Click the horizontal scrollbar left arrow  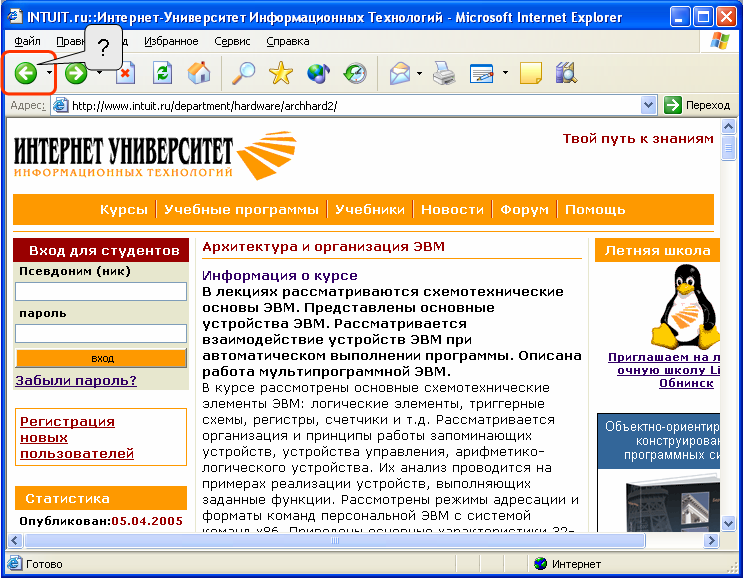(x=15, y=540)
